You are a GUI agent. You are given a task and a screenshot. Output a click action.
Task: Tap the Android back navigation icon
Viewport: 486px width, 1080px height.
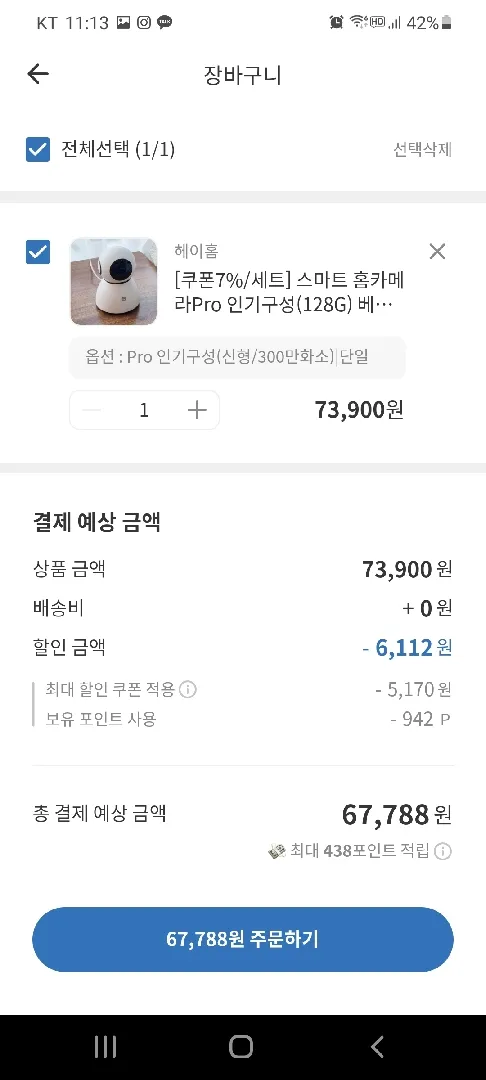tap(377, 1047)
